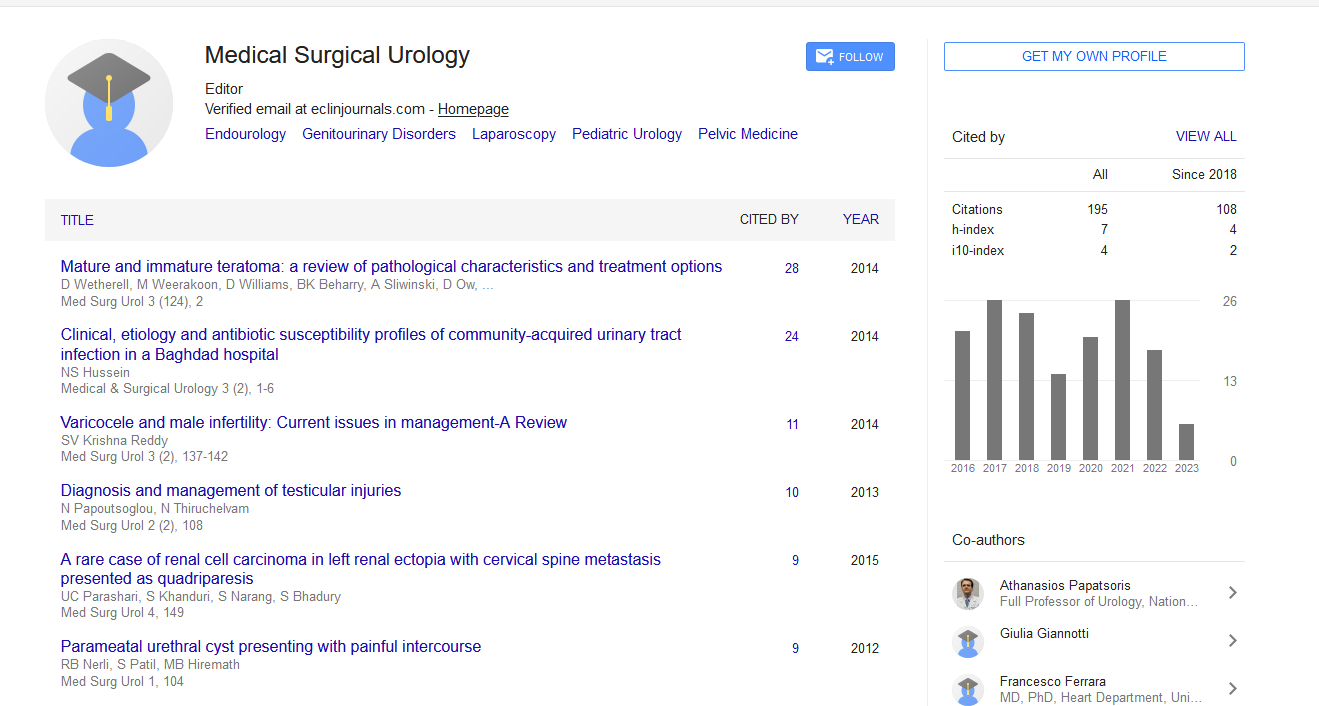Click Giulia Giannotti avatar icon
The height and width of the screenshot is (706, 1319).
coord(967,641)
